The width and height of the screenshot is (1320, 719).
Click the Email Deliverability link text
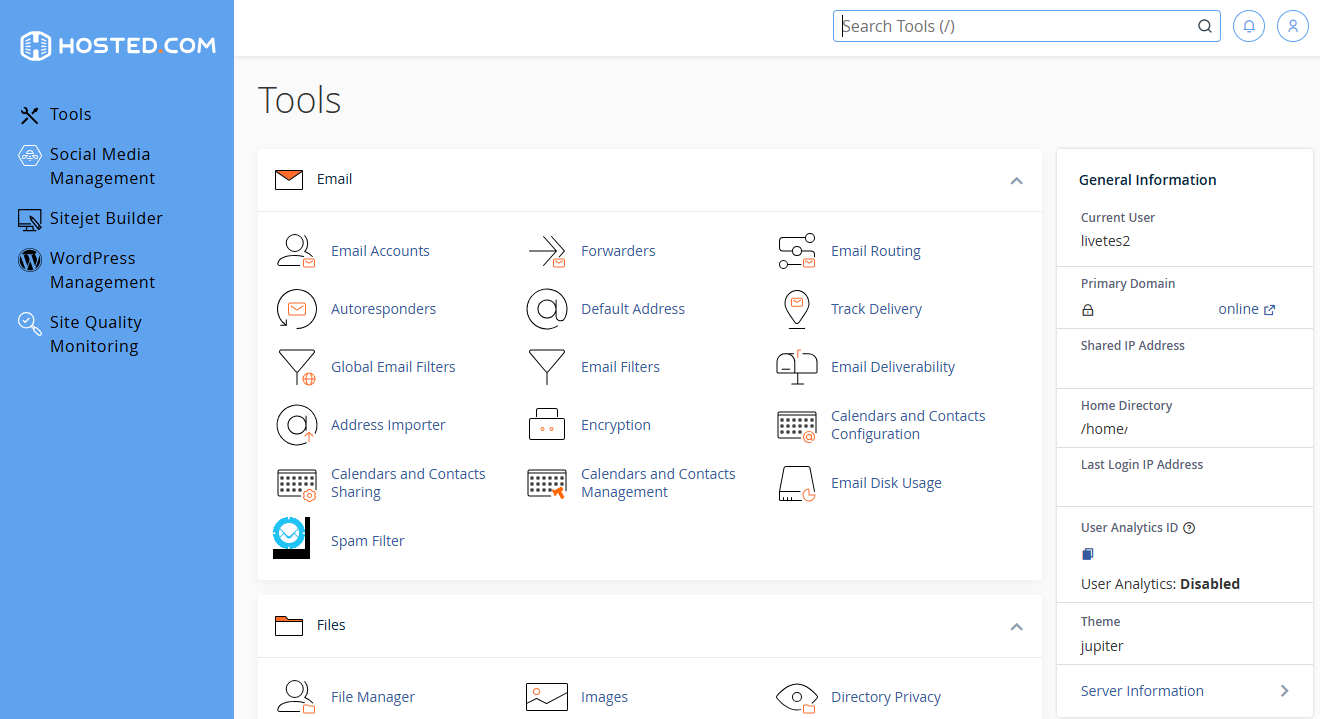893,367
